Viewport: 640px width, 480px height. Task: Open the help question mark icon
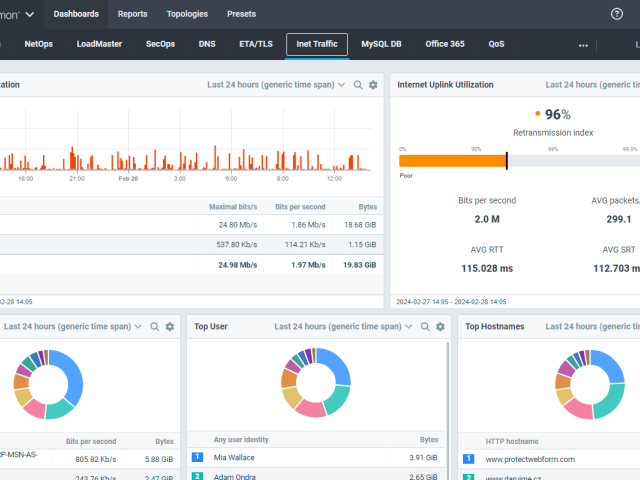616,14
